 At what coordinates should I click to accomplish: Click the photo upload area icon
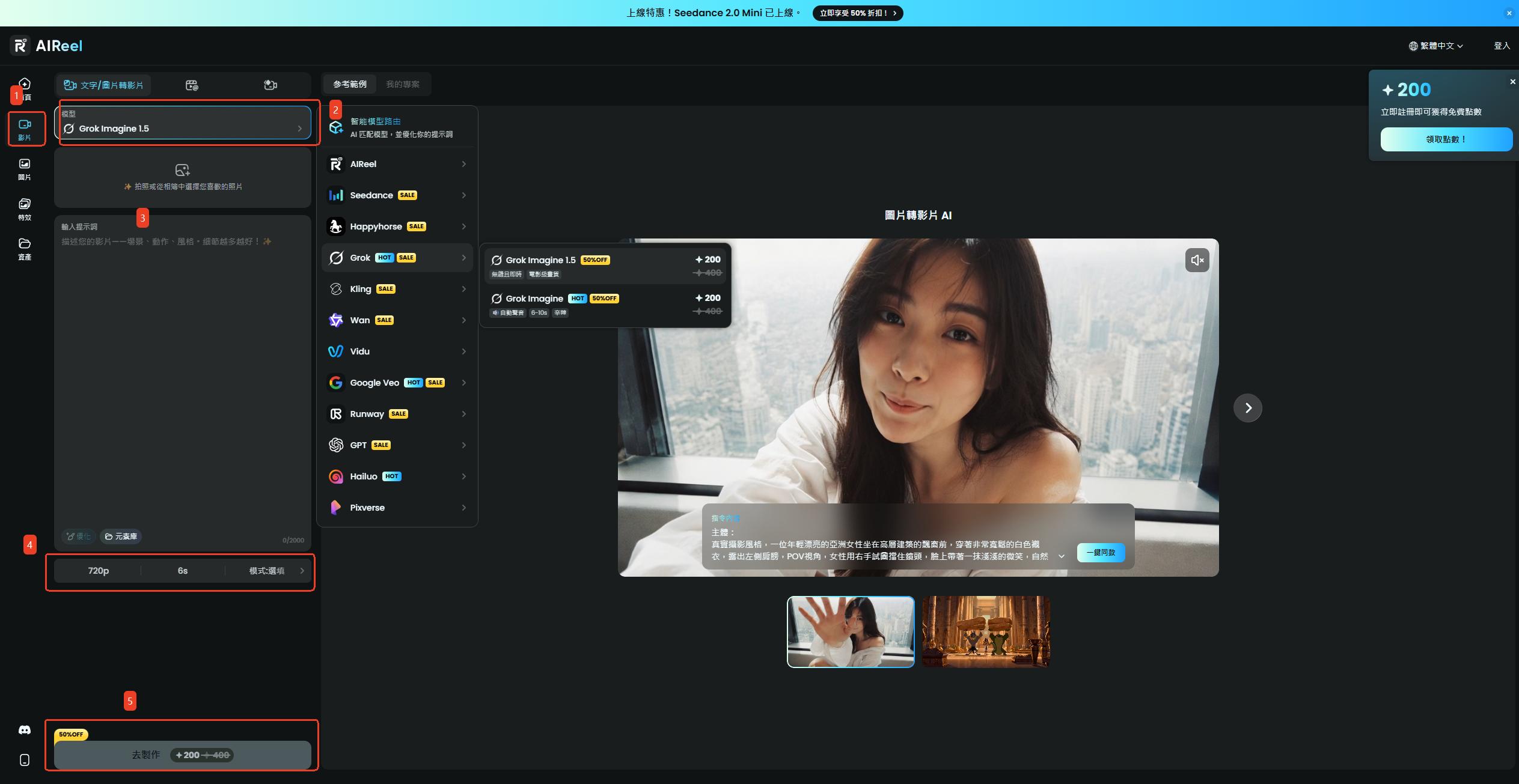tap(182, 170)
